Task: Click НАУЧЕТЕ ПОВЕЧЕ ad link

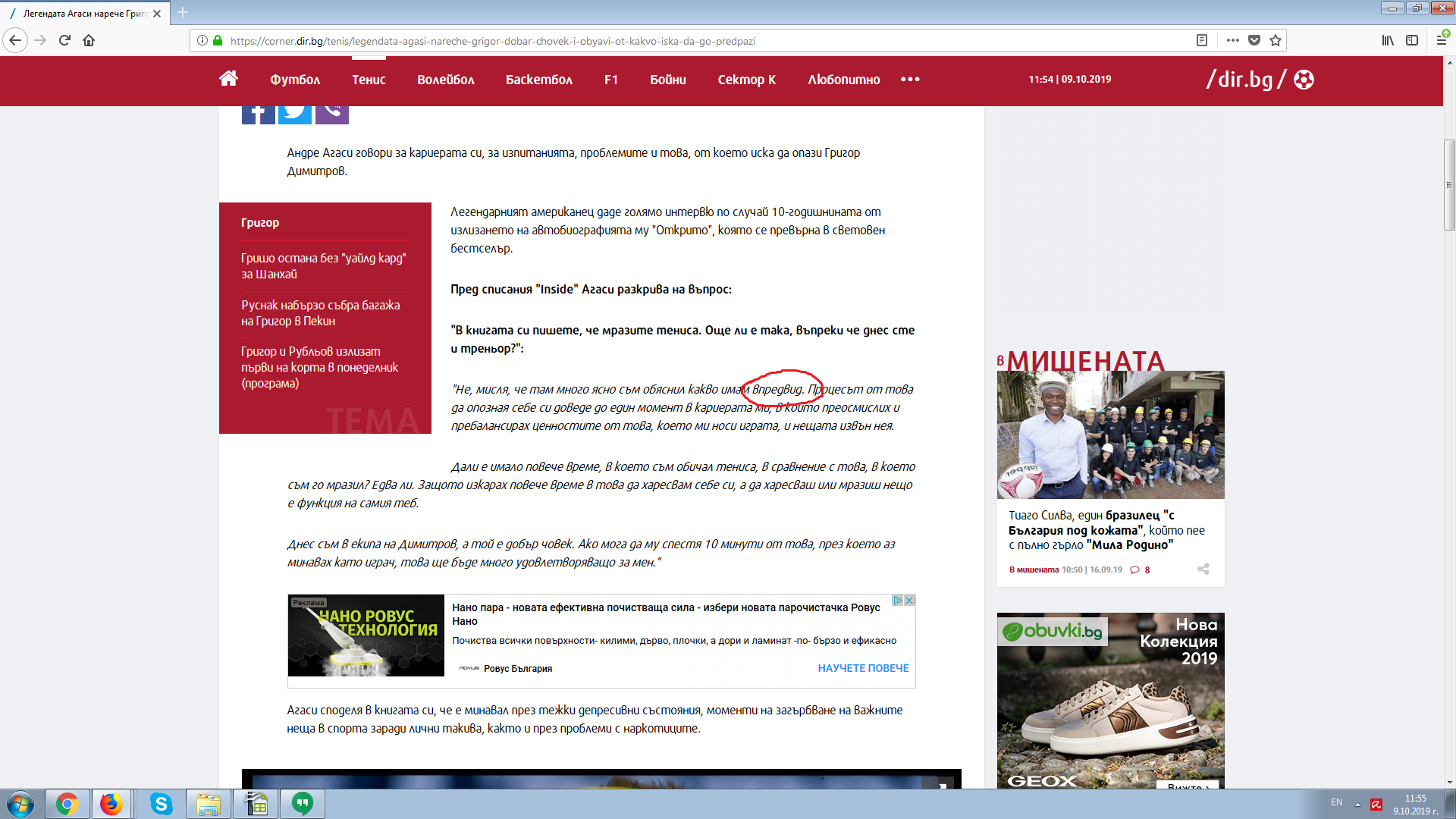Action: 863,668
